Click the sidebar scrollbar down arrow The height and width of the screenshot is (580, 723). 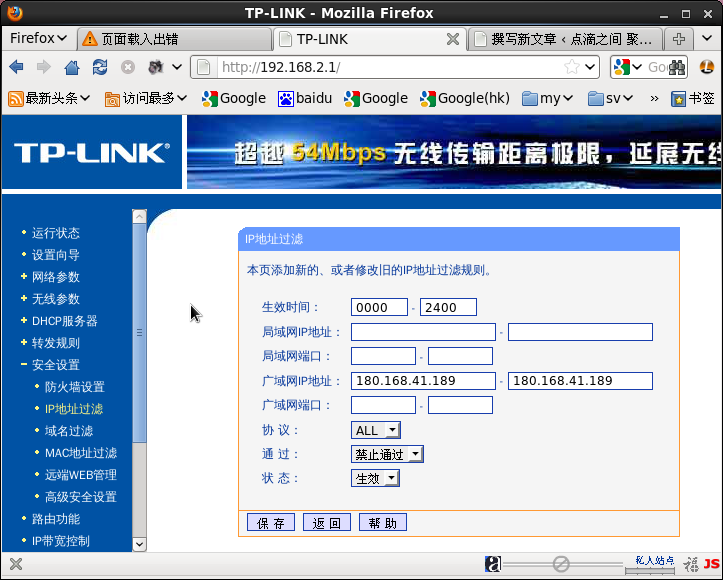pyautogui.click(x=139, y=544)
